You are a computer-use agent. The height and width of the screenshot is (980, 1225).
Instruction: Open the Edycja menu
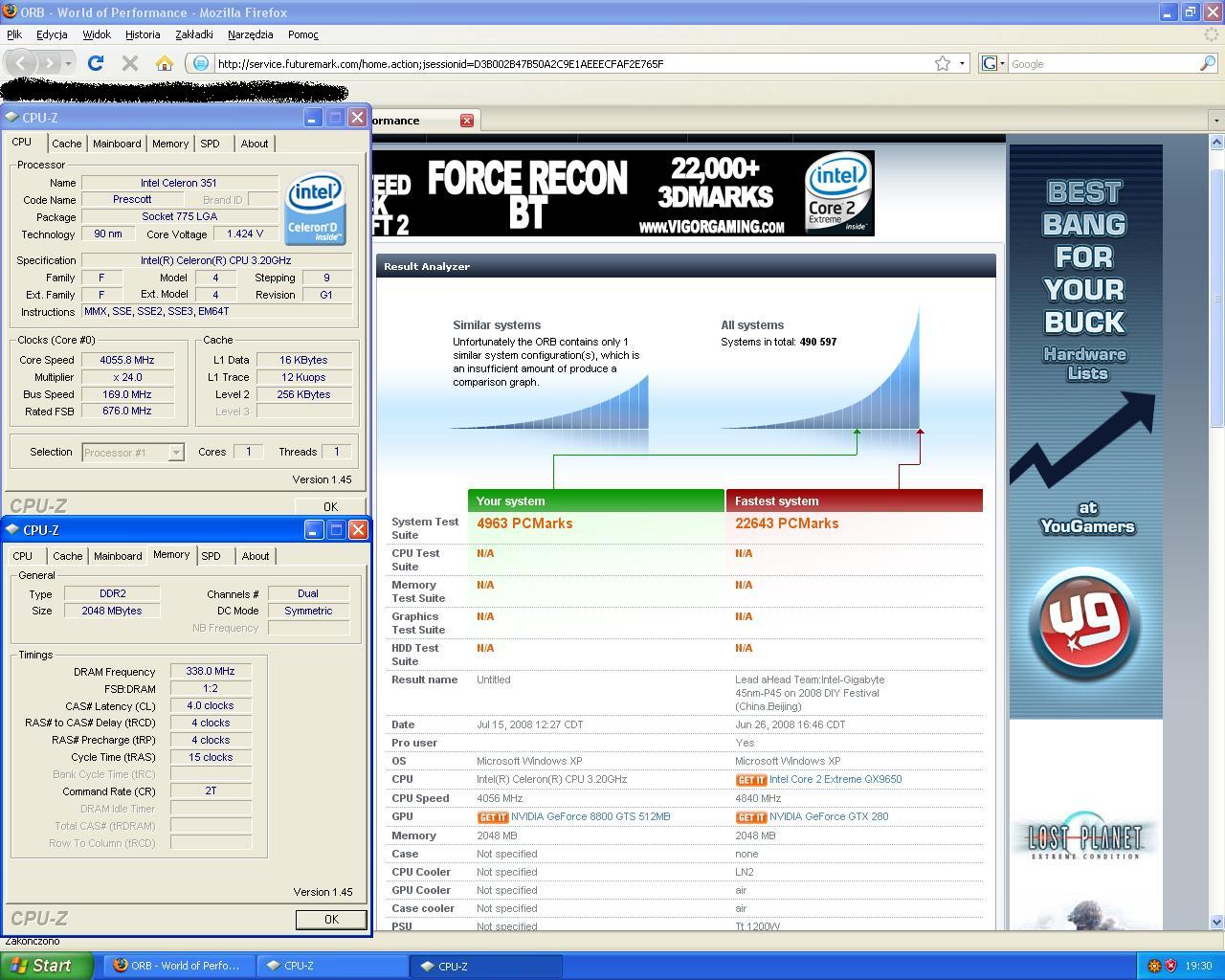tap(52, 34)
